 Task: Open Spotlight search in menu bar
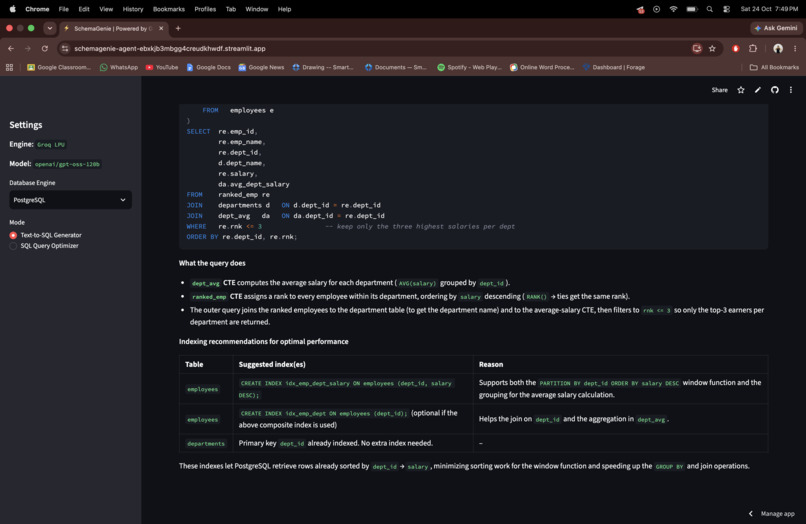709,9
